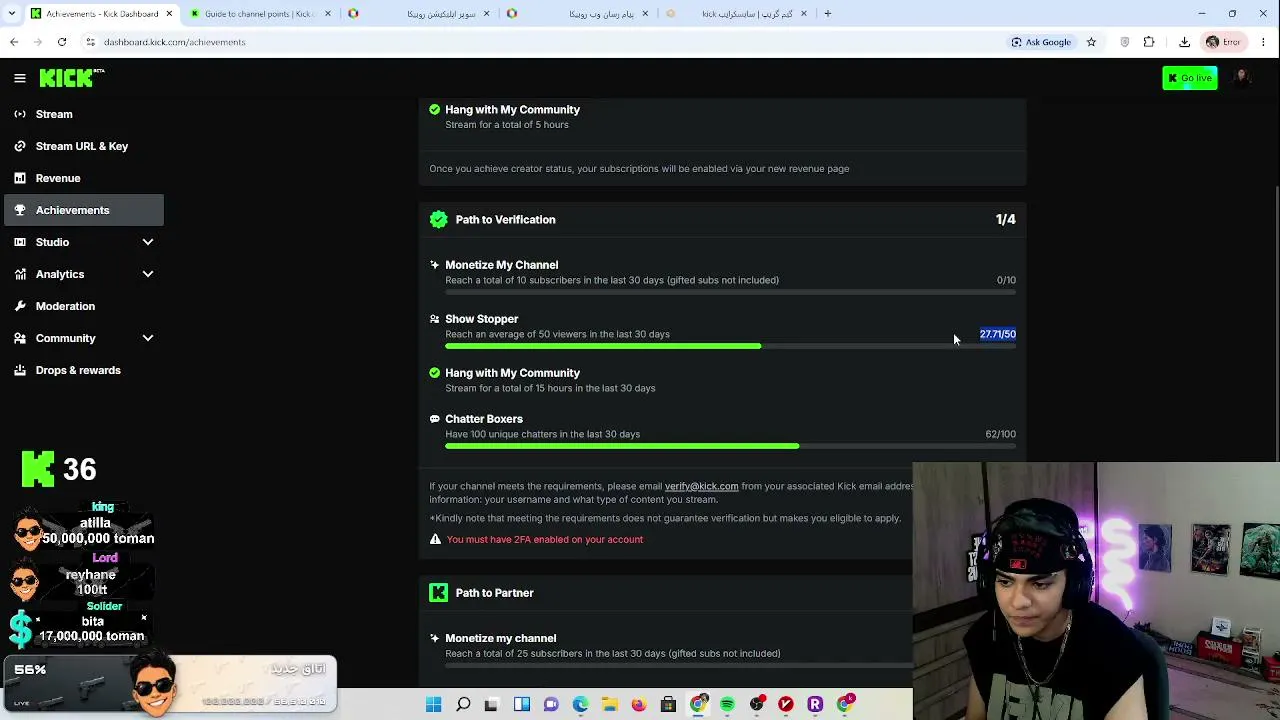Close the Achievements - Kick Dashboard tab
1280x720 pixels.
click(169, 14)
